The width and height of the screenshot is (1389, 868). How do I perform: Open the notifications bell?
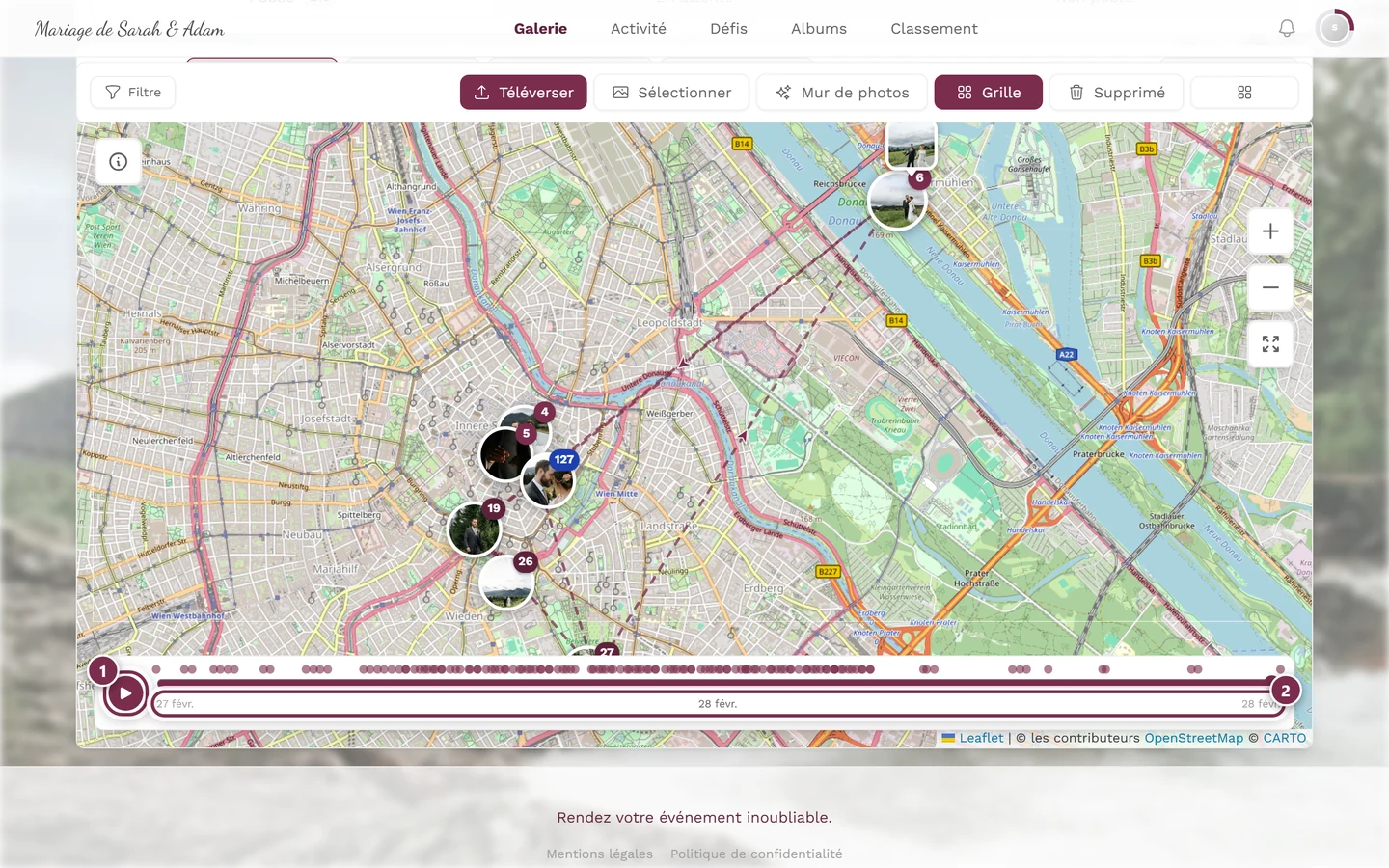coord(1287,29)
